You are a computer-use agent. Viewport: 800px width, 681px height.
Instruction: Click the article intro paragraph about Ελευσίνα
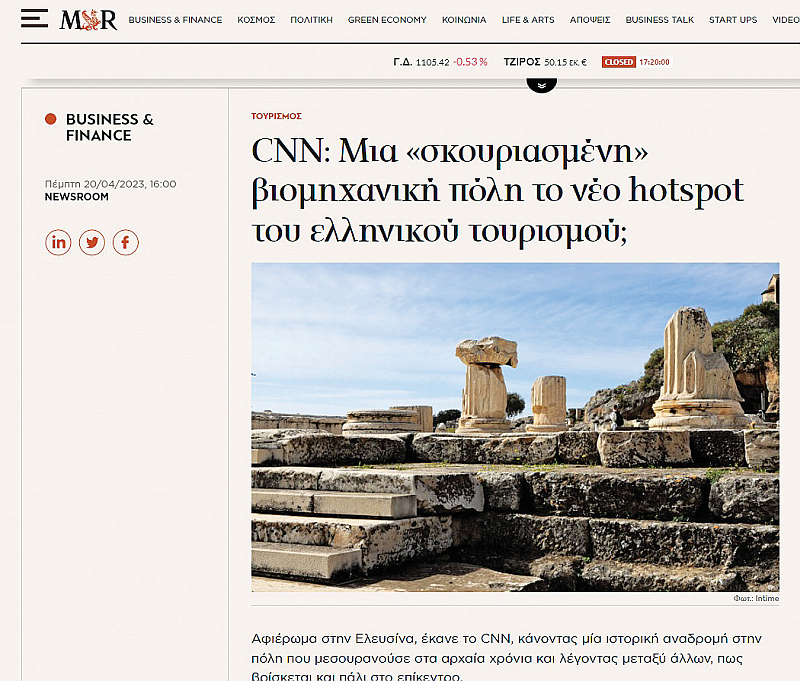tap(506, 658)
